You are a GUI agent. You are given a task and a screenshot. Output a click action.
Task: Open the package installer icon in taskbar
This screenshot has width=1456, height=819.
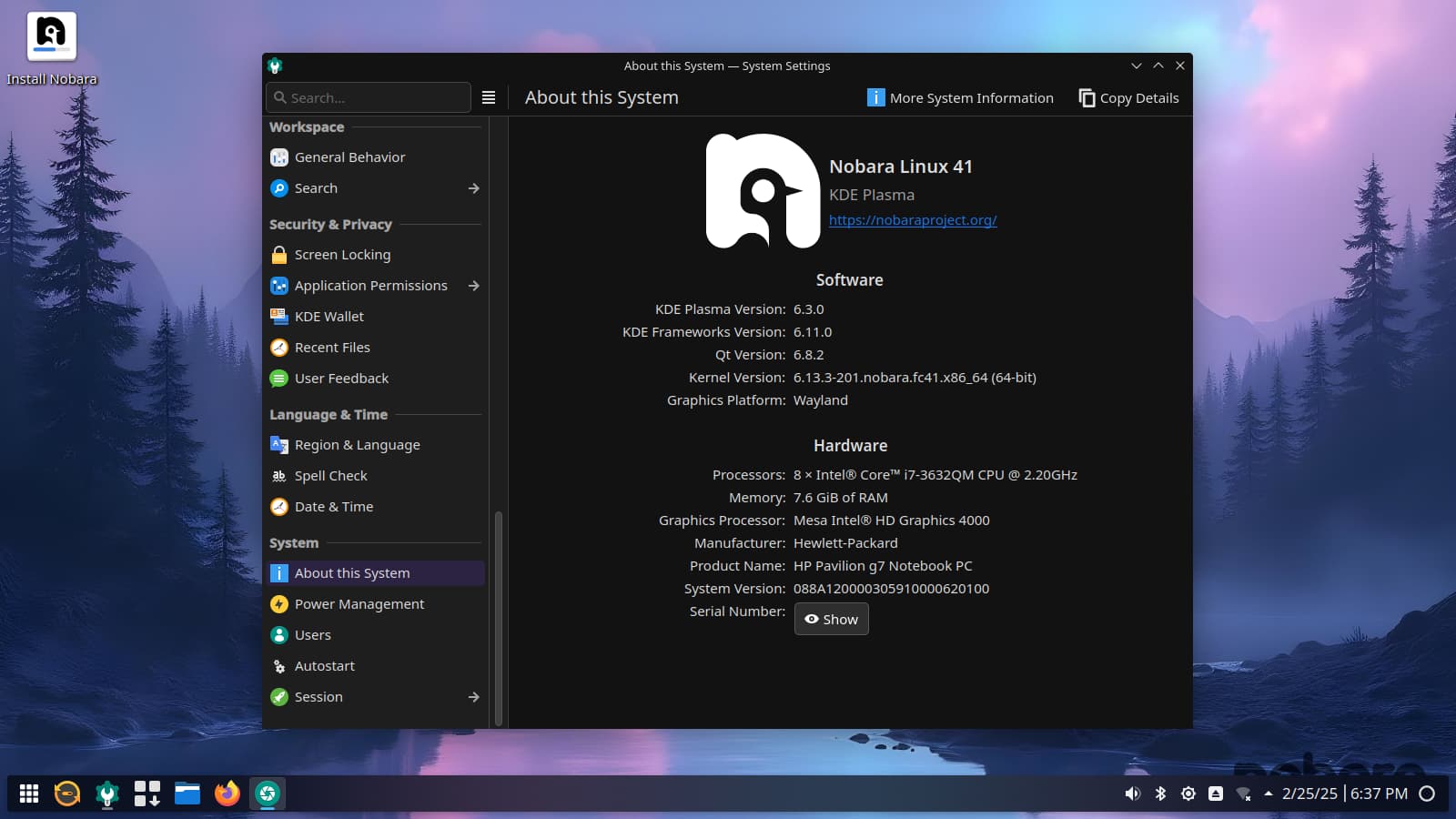[x=147, y=794]
